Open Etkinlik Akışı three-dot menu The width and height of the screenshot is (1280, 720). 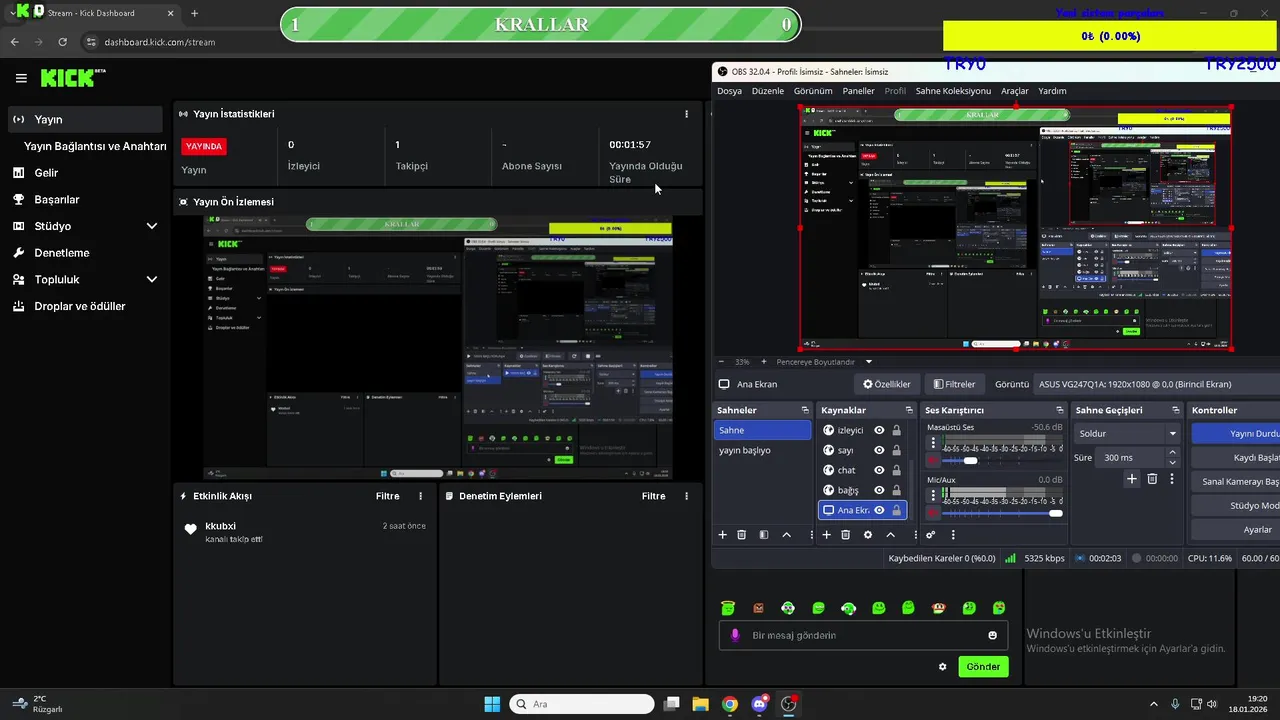(420, 496)
